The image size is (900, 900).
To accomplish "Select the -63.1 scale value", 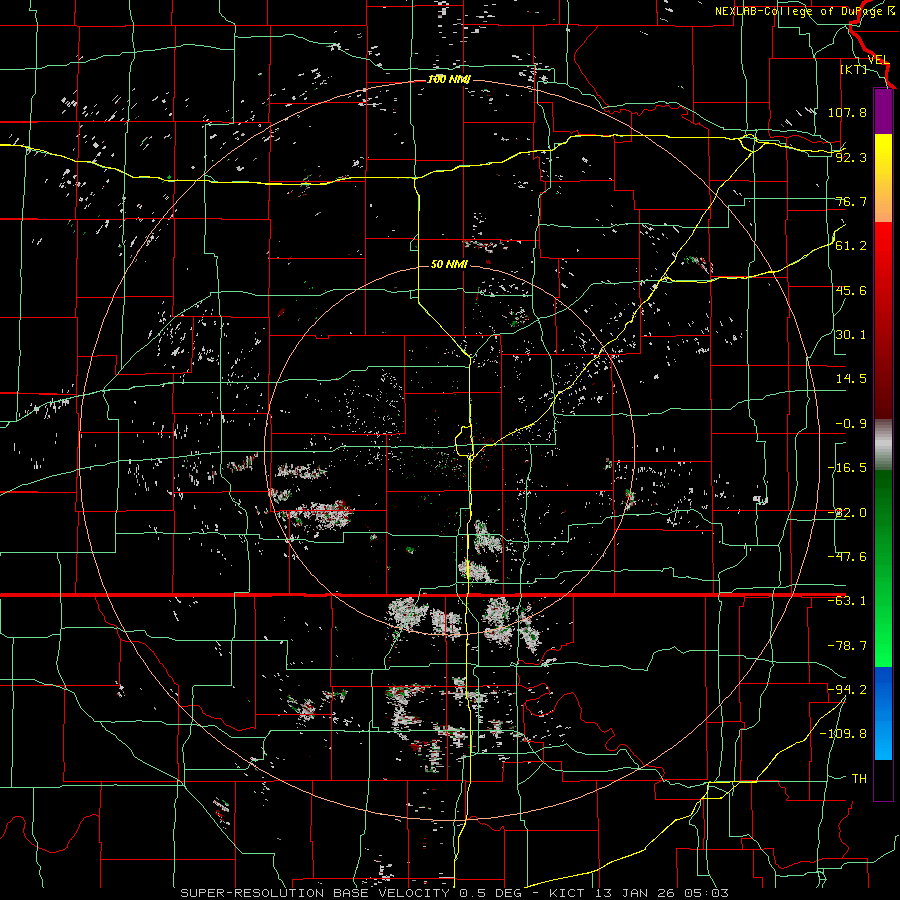I will tap(847, 601).
